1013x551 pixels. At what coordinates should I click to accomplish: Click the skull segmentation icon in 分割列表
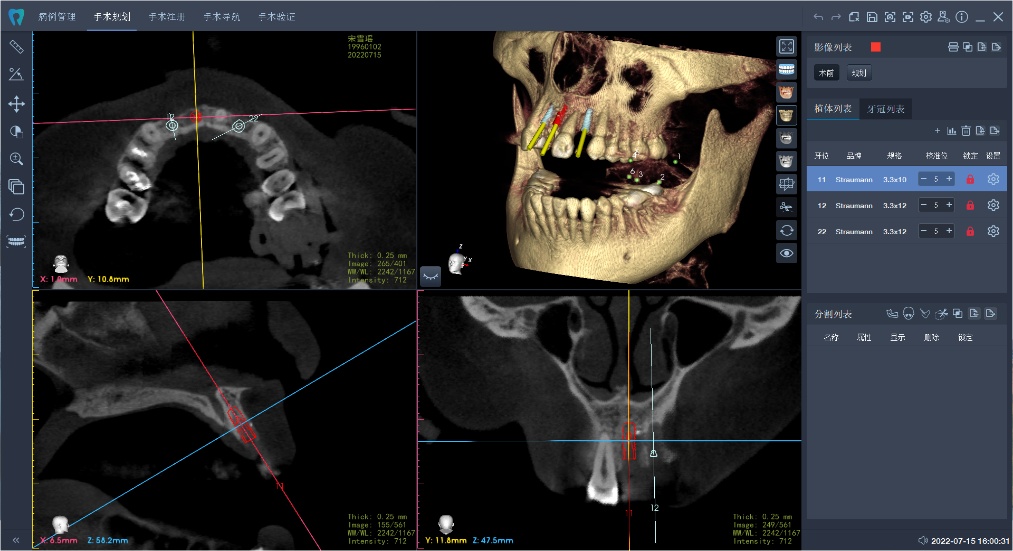[909, 314]
